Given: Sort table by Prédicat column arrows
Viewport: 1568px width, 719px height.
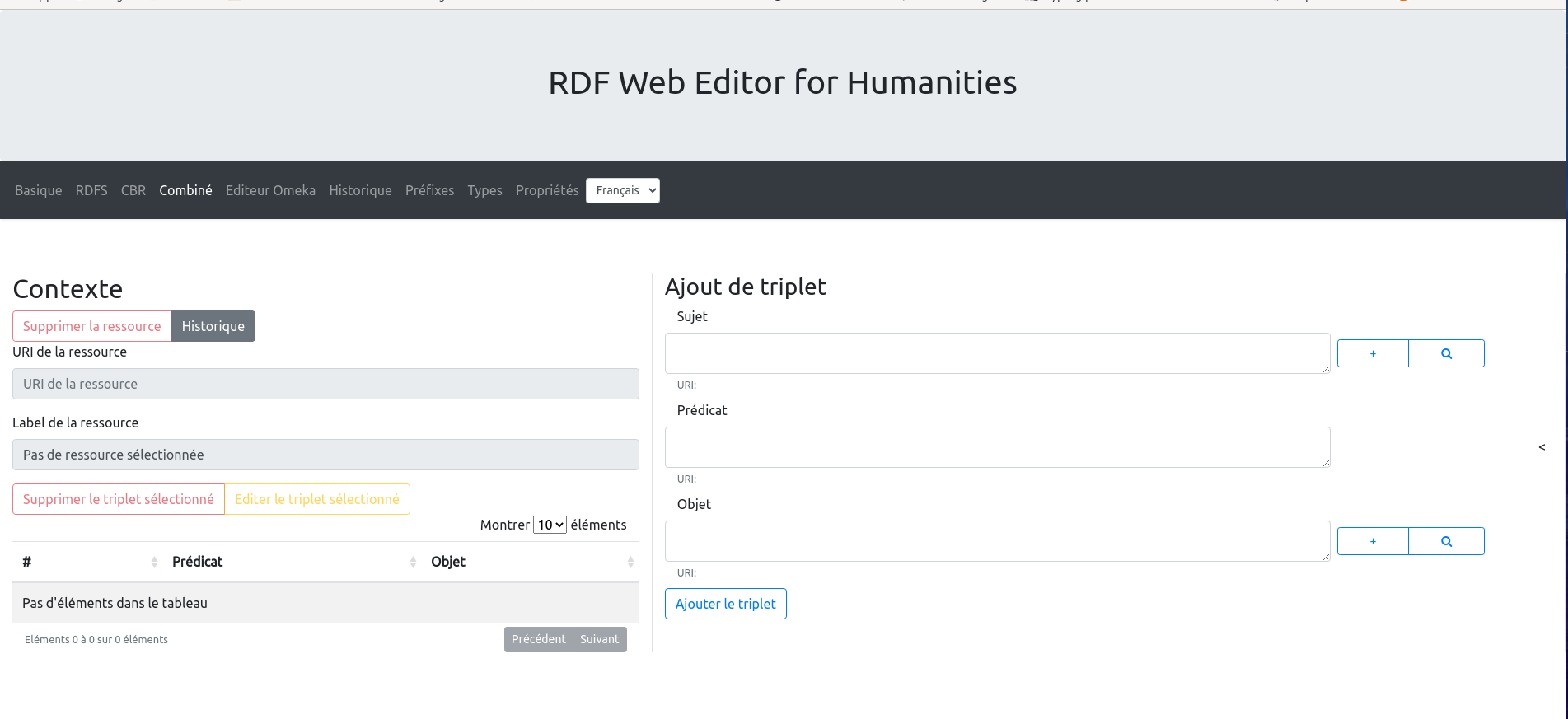Looking at the screenshot, I should point(413,562).
